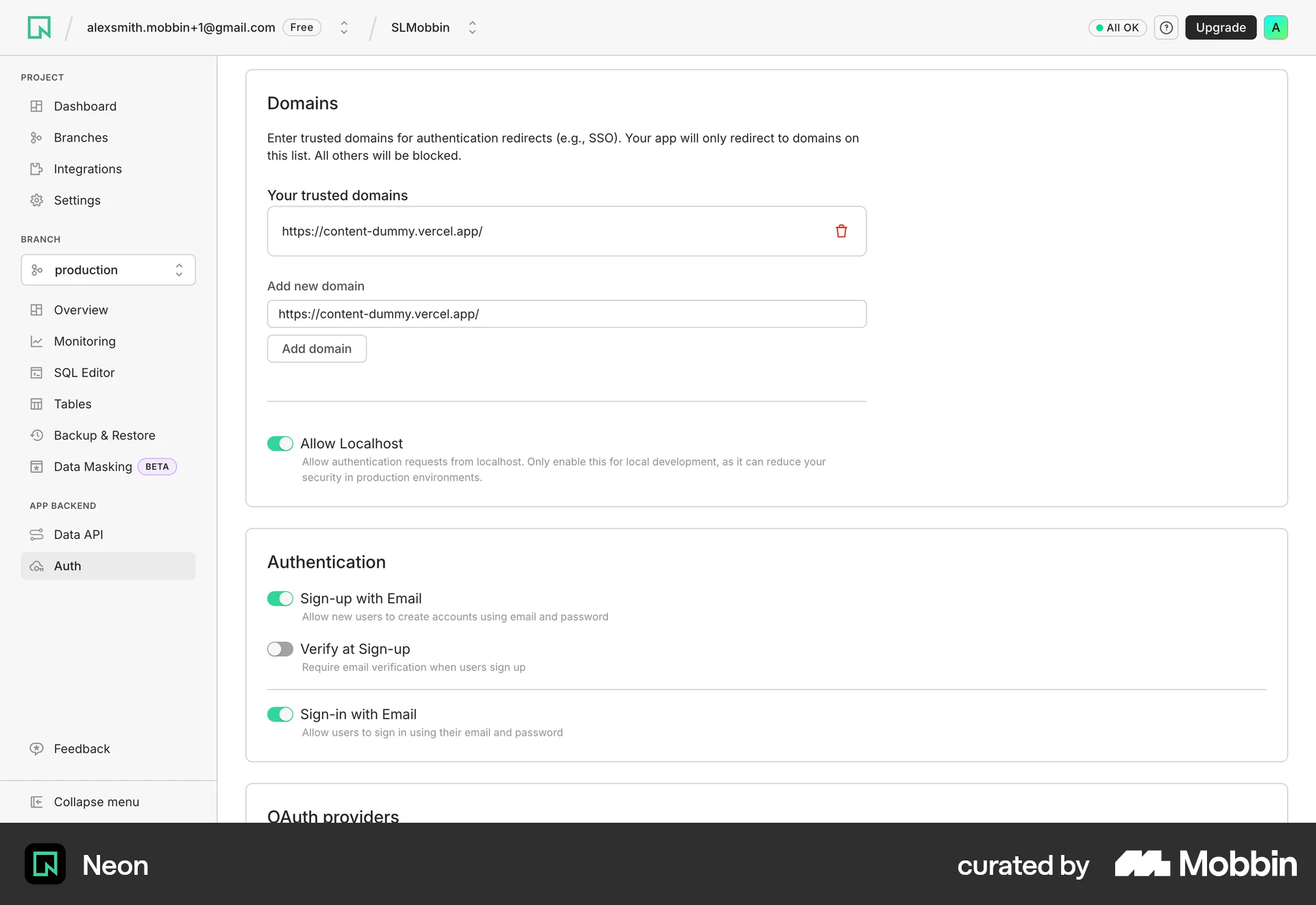
Task: Go to Branches page
Action: [x=108, y=138]
